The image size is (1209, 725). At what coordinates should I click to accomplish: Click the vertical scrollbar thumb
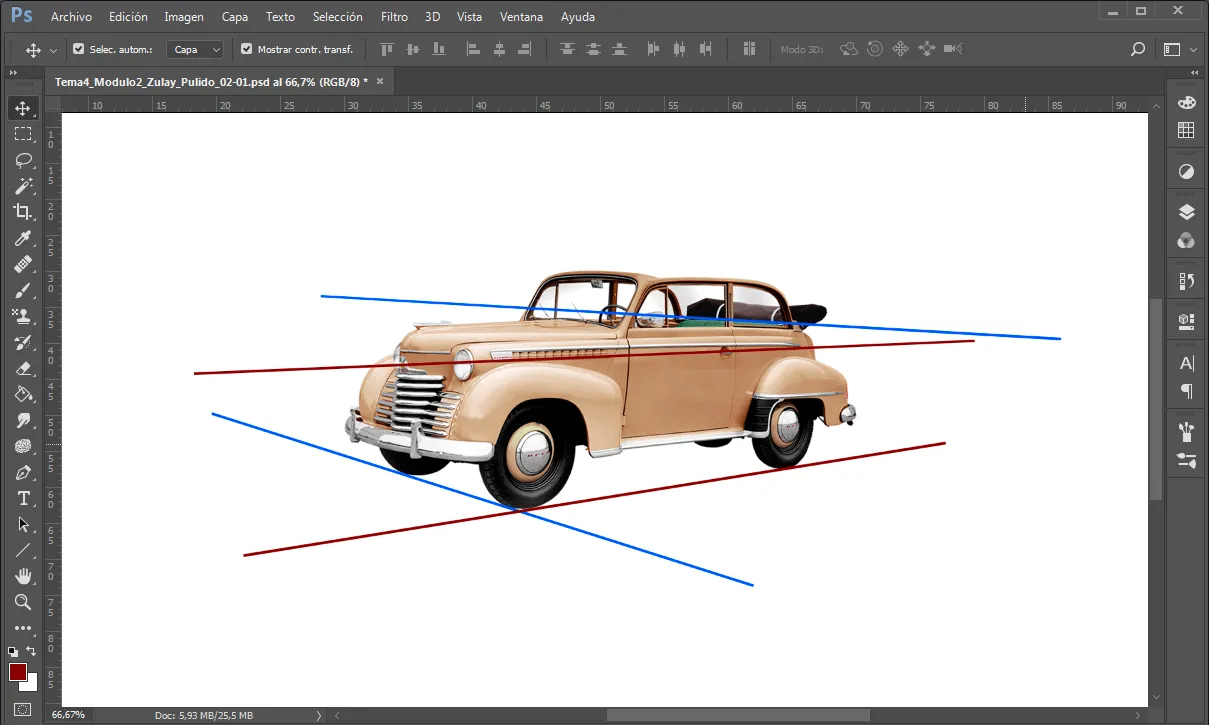[1157, 399]
